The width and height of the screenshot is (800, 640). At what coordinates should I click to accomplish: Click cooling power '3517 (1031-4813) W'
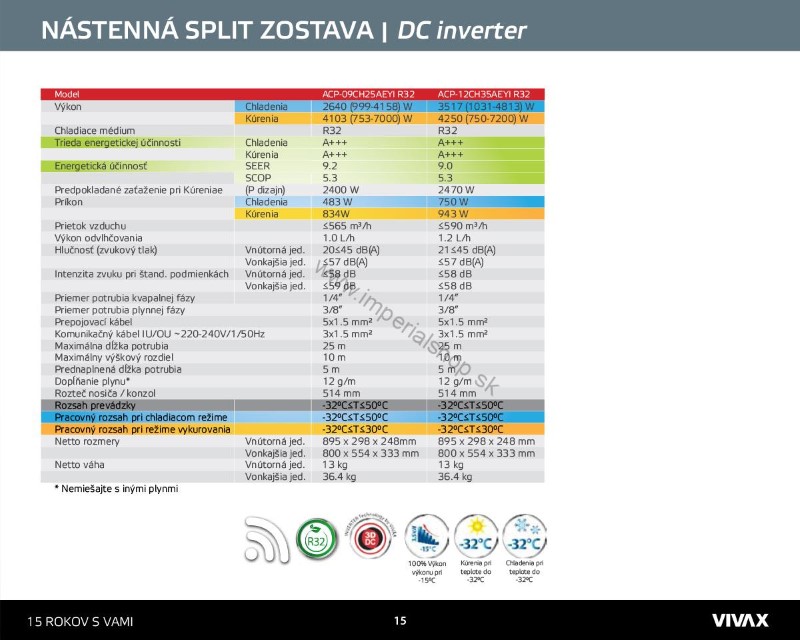pos(486,107)
